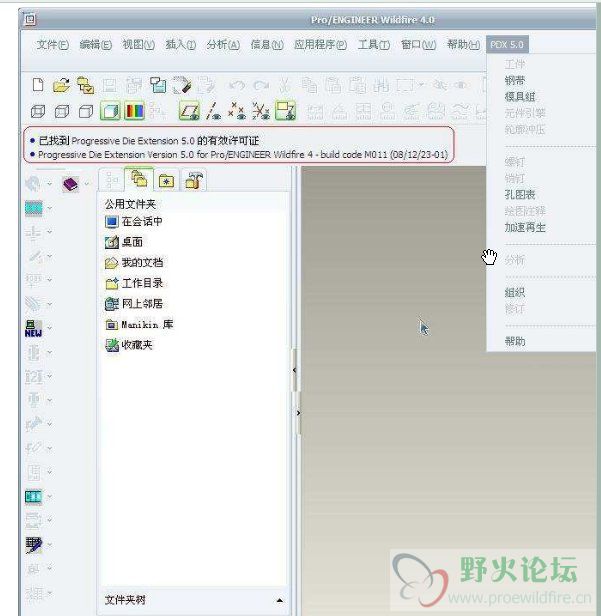Open the 编辑(E) menu
Viewport: 601px width, 616px height.
[95, 45]
